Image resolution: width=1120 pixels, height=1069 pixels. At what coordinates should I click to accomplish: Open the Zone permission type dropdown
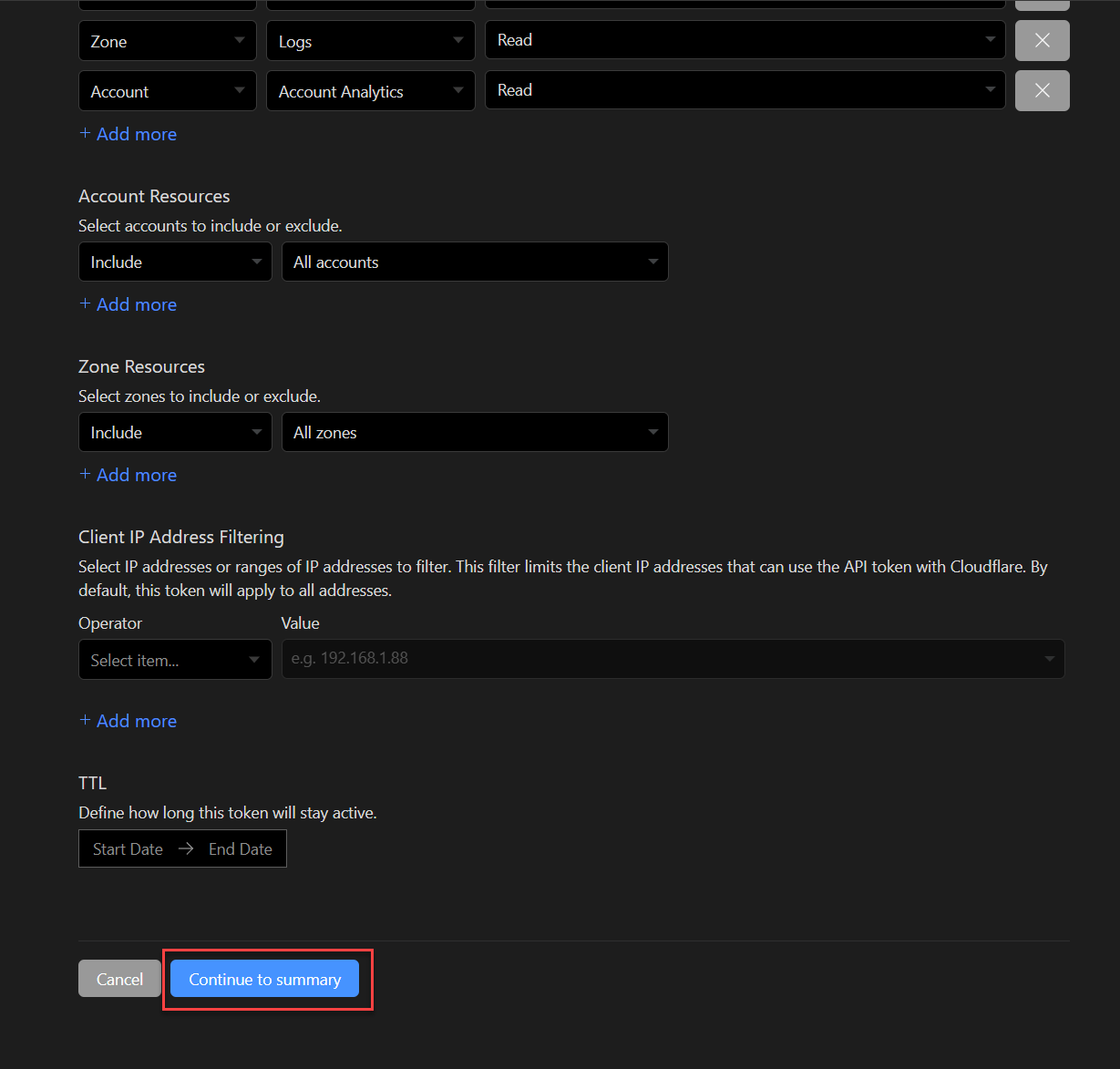[x=167, y=40]
